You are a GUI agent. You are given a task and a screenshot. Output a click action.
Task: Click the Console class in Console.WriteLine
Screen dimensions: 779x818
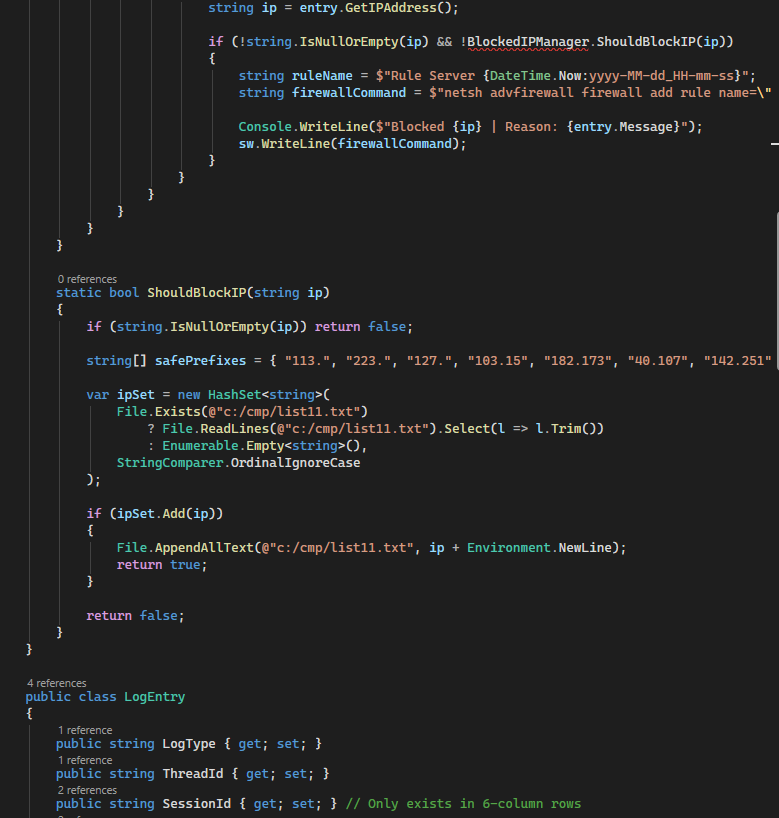[x=265, y=127]
